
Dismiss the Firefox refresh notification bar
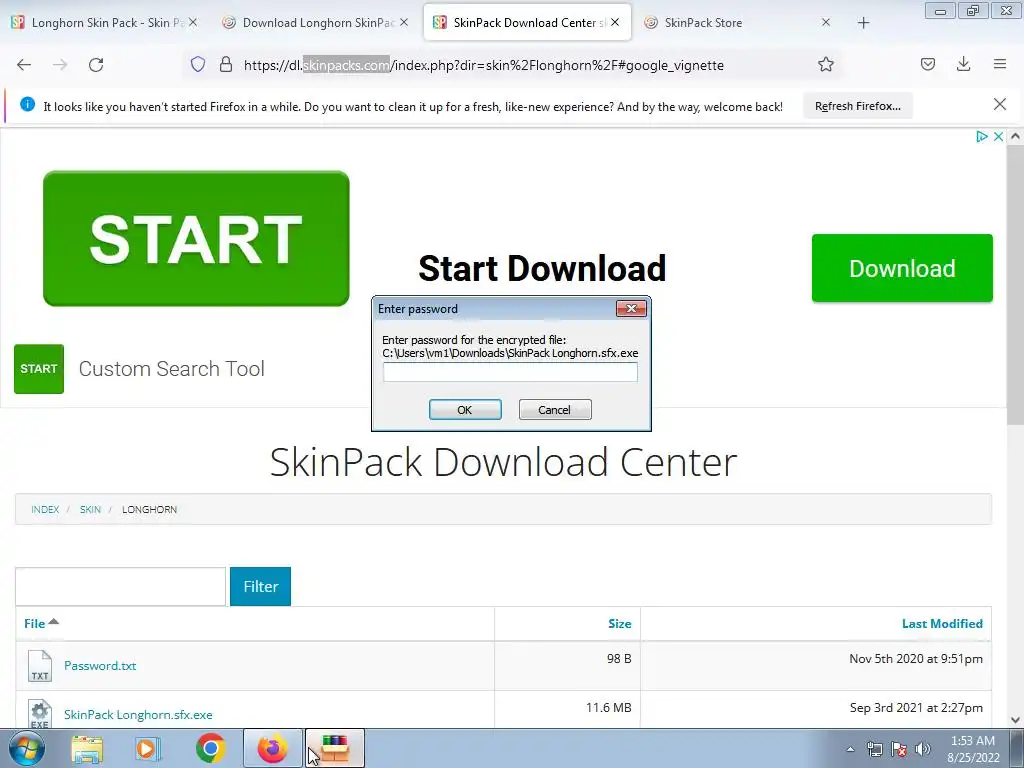coord(999,104)
